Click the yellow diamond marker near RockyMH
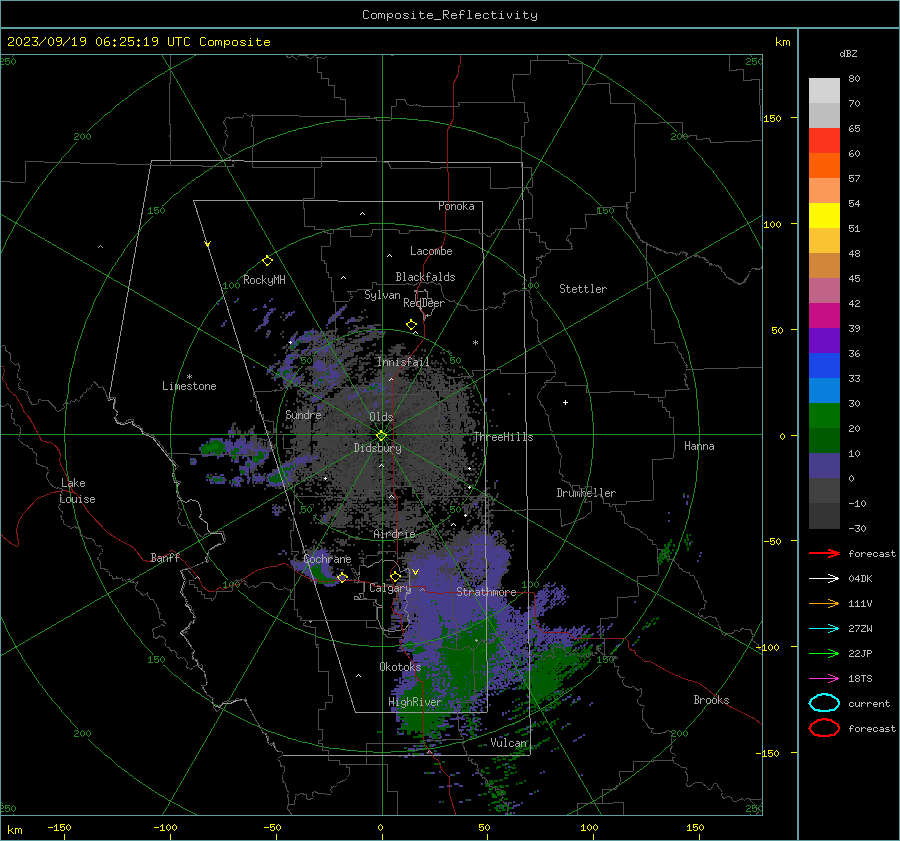The width and height of the screenshot is (900, 841). 267,261
